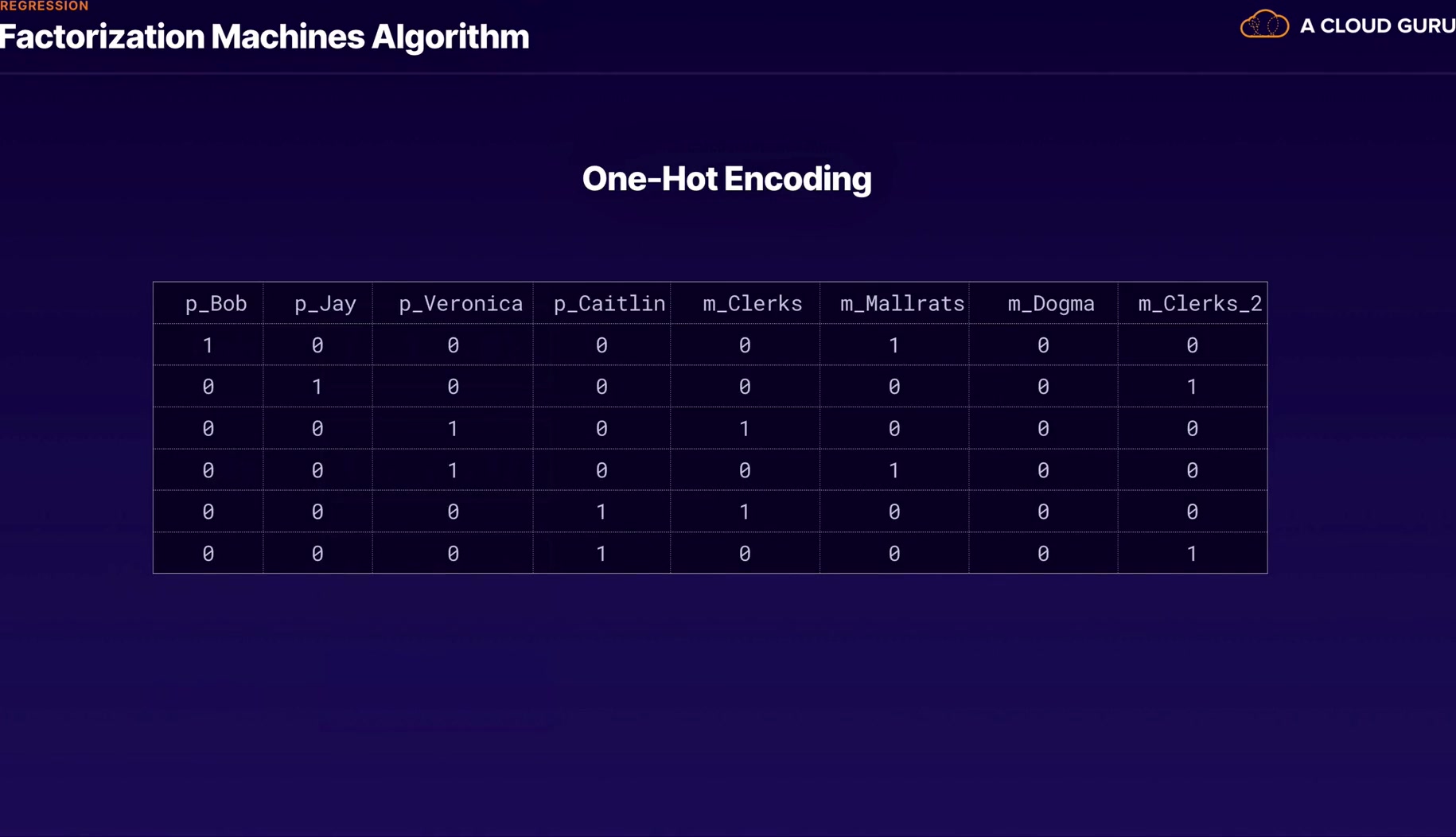1456x837 pixels.
Task: Click the 1 value in p_Jay column
Action: [317, 387]
